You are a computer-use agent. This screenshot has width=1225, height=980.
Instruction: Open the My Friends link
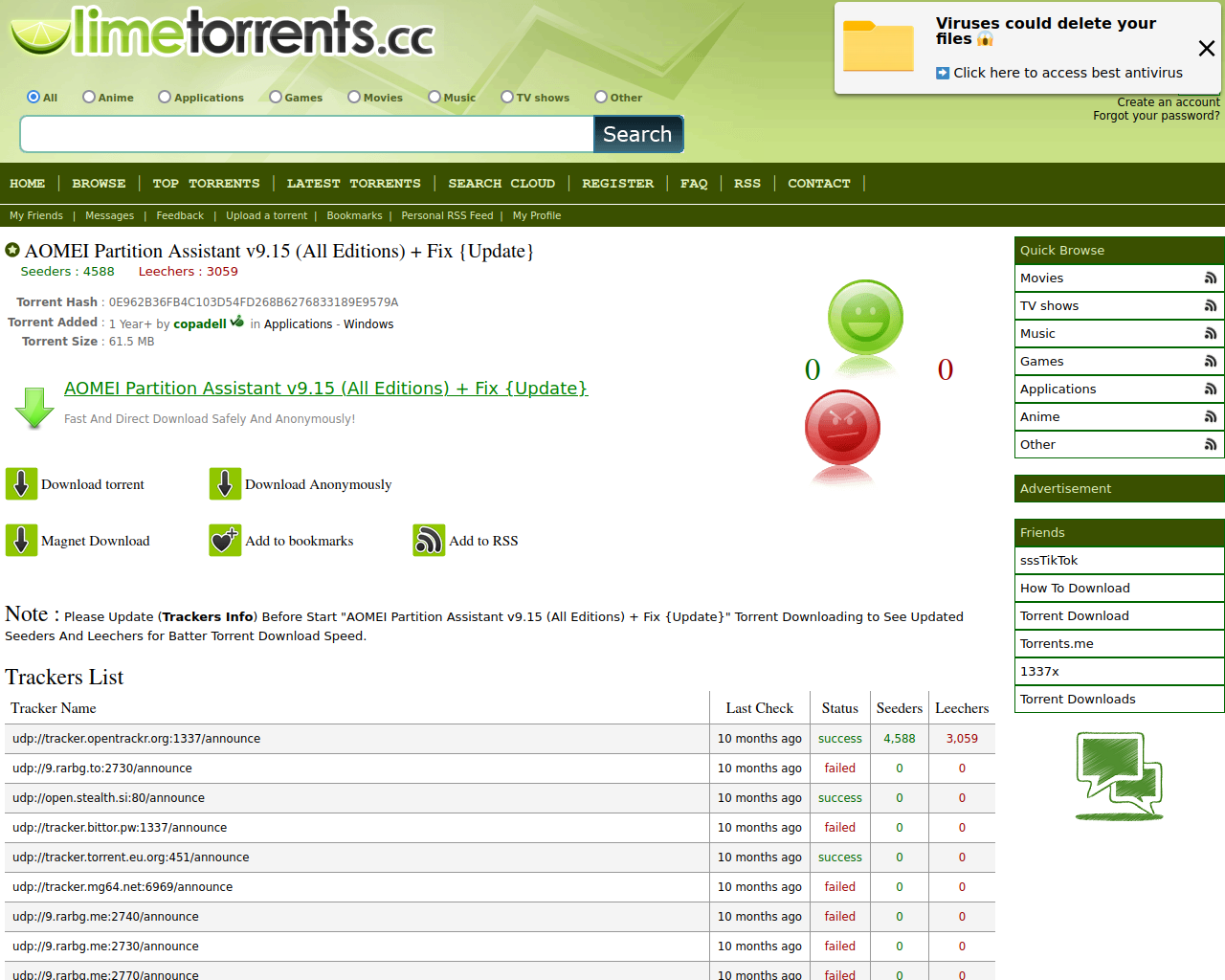36,215
